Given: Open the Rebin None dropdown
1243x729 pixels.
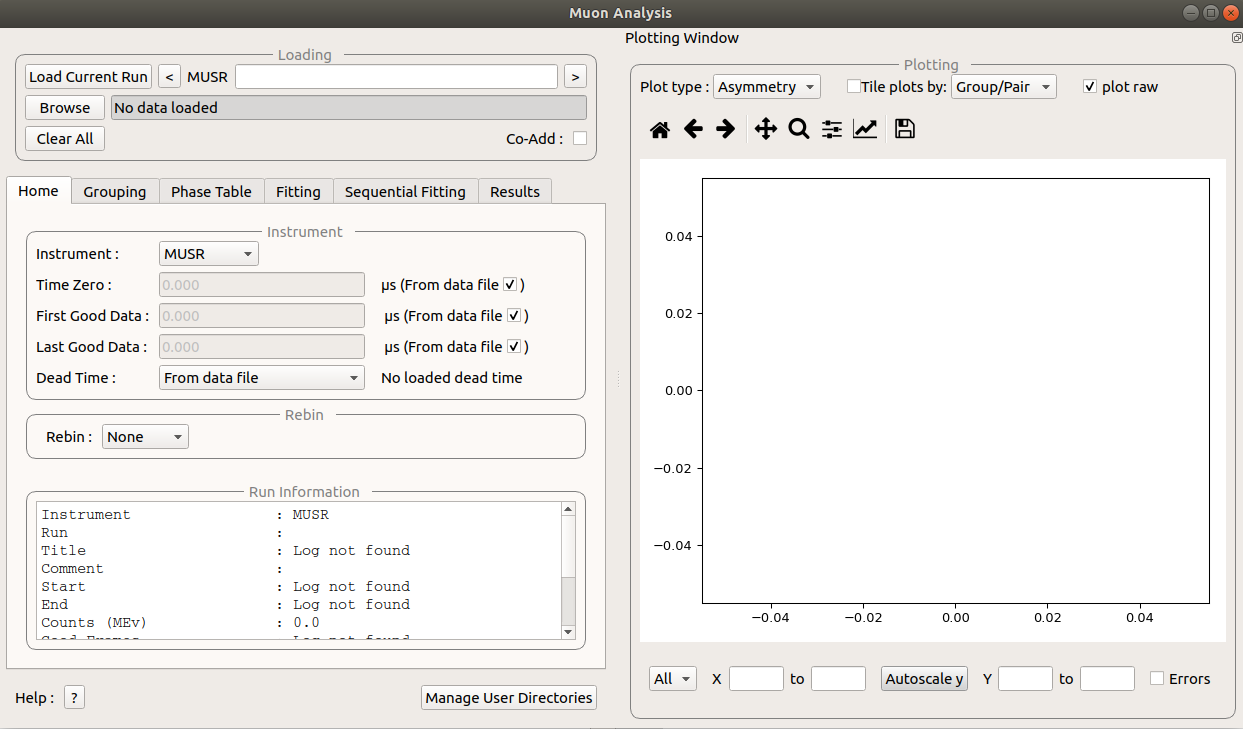Looking at the screenshot, I should (x=145, y=437).
